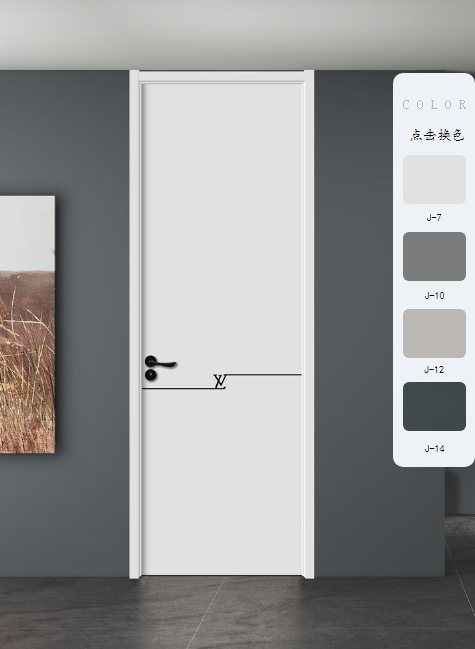
Task: Click the J-7 color label
Action: click(434, 217)
